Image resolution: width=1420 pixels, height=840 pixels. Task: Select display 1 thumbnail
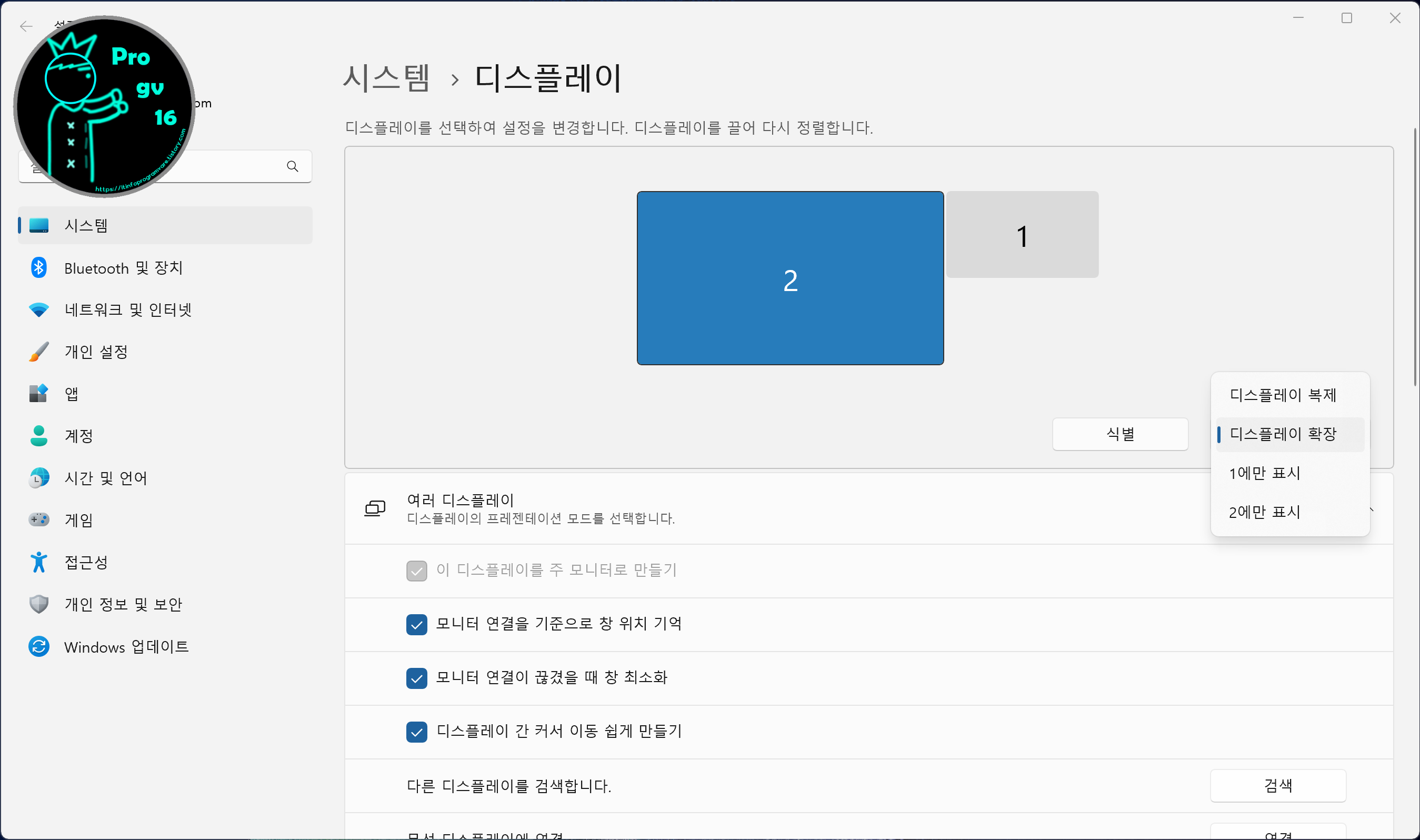[1022, 234]
